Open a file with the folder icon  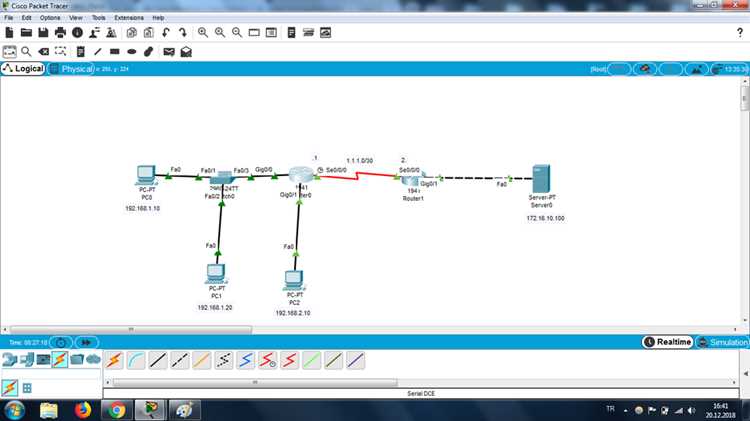pos(26,33)
